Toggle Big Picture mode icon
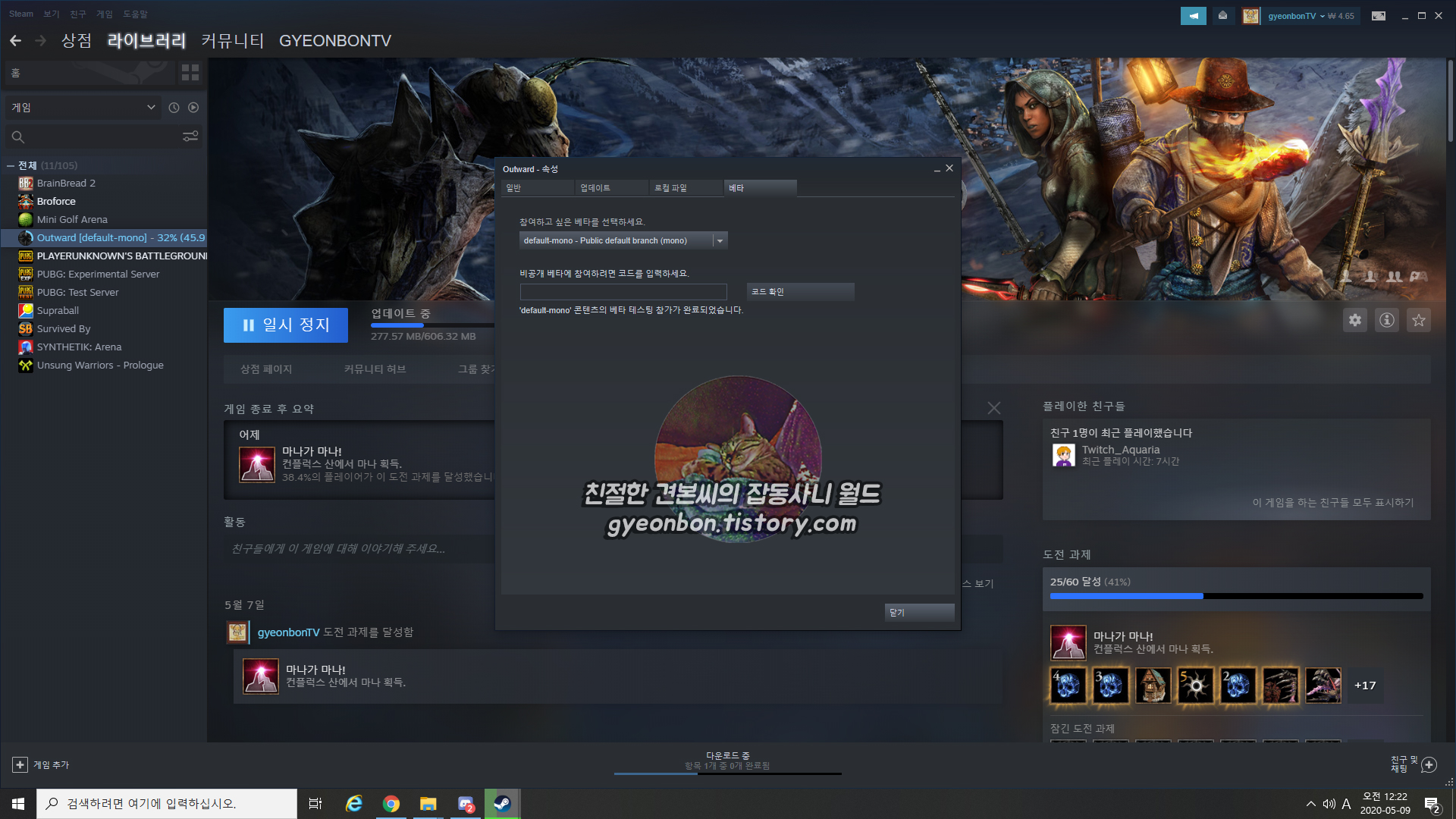This screenshot has width=1456, height=819. coord(1379,16)
